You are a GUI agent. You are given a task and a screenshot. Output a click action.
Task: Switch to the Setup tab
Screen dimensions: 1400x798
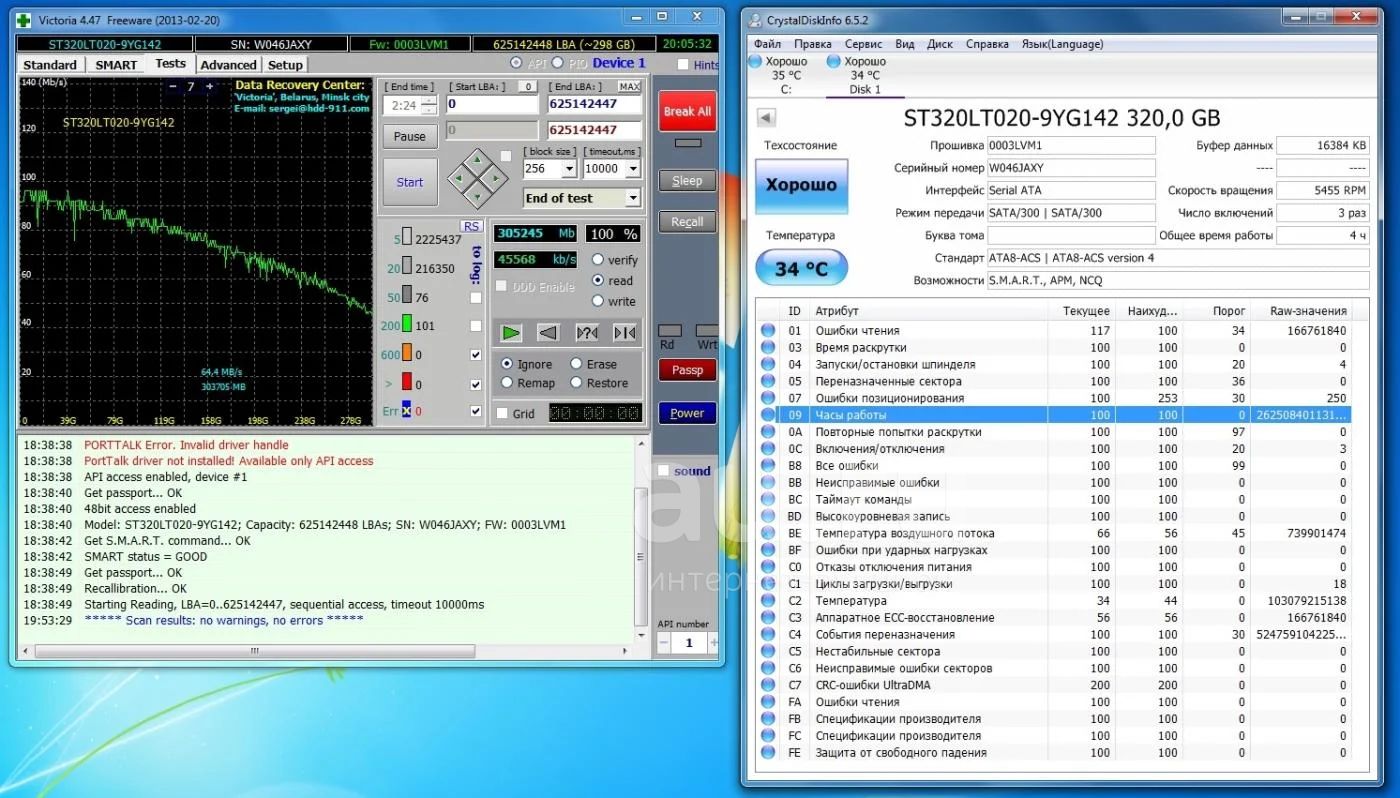click(x=285, y=65)
